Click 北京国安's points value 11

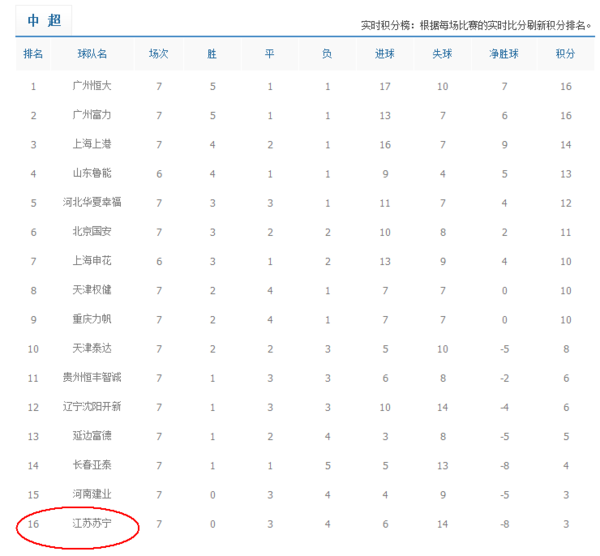[566, 233]
